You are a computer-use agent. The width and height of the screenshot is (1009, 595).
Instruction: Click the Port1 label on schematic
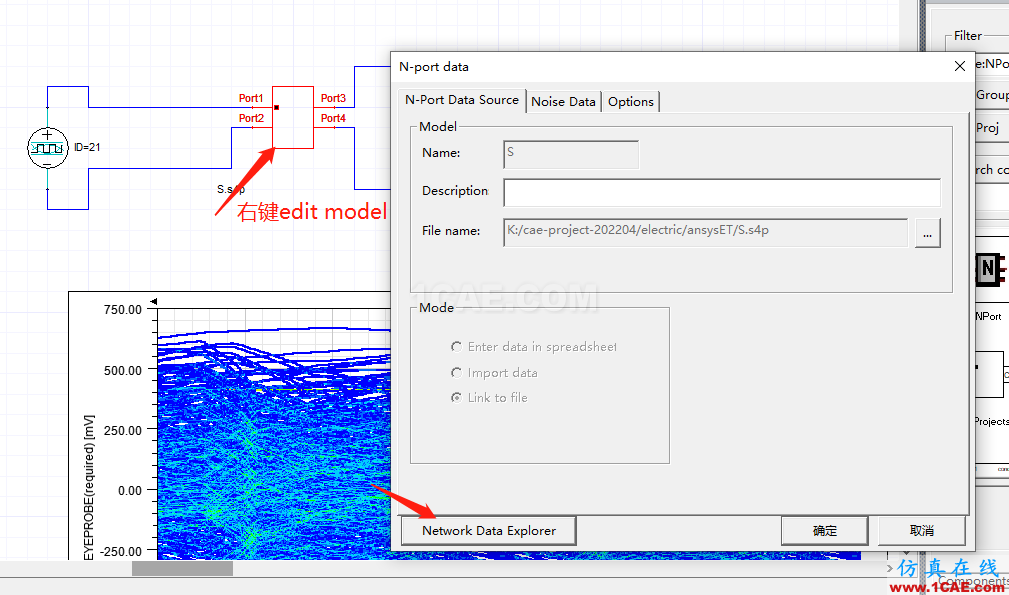pyautogui.click(x=251, y=98)
